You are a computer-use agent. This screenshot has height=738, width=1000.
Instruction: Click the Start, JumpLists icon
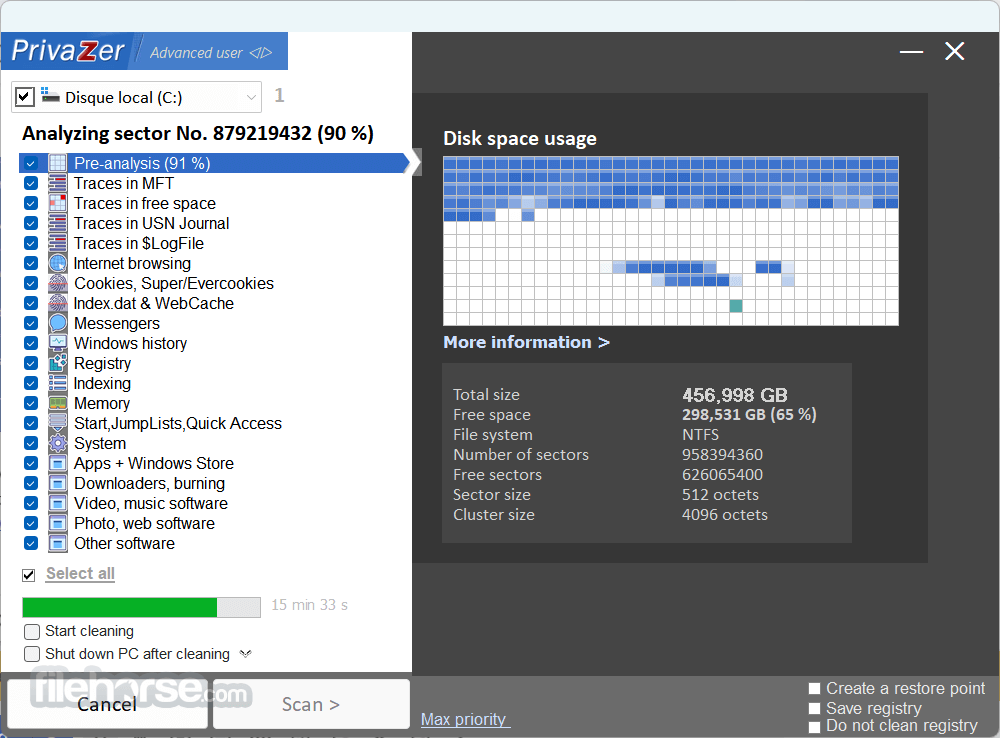(57, 424)
